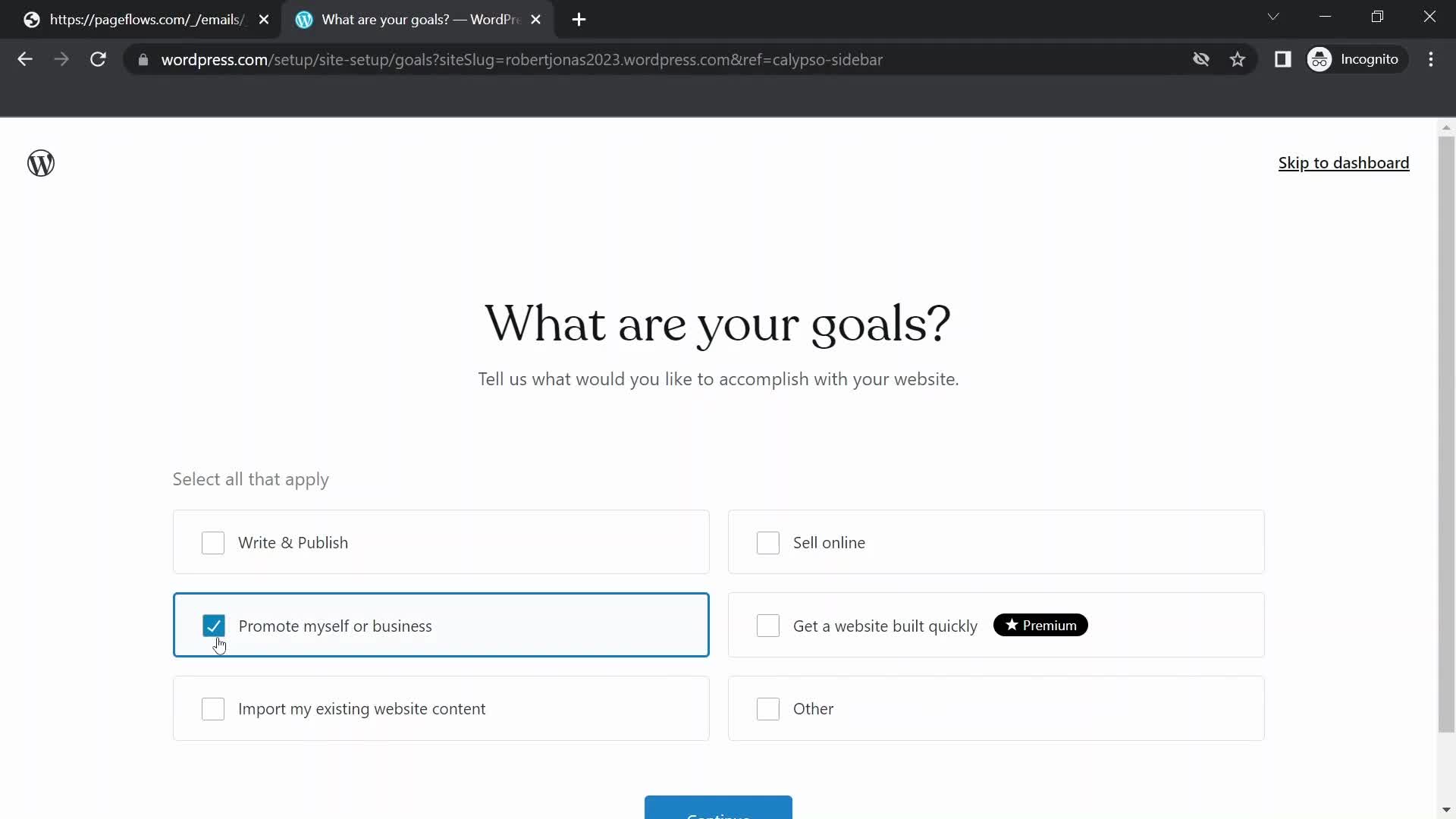1456x819 pixels.
Task: Click the 'Skip to dashboard' link
Action: click(1344, 162)
